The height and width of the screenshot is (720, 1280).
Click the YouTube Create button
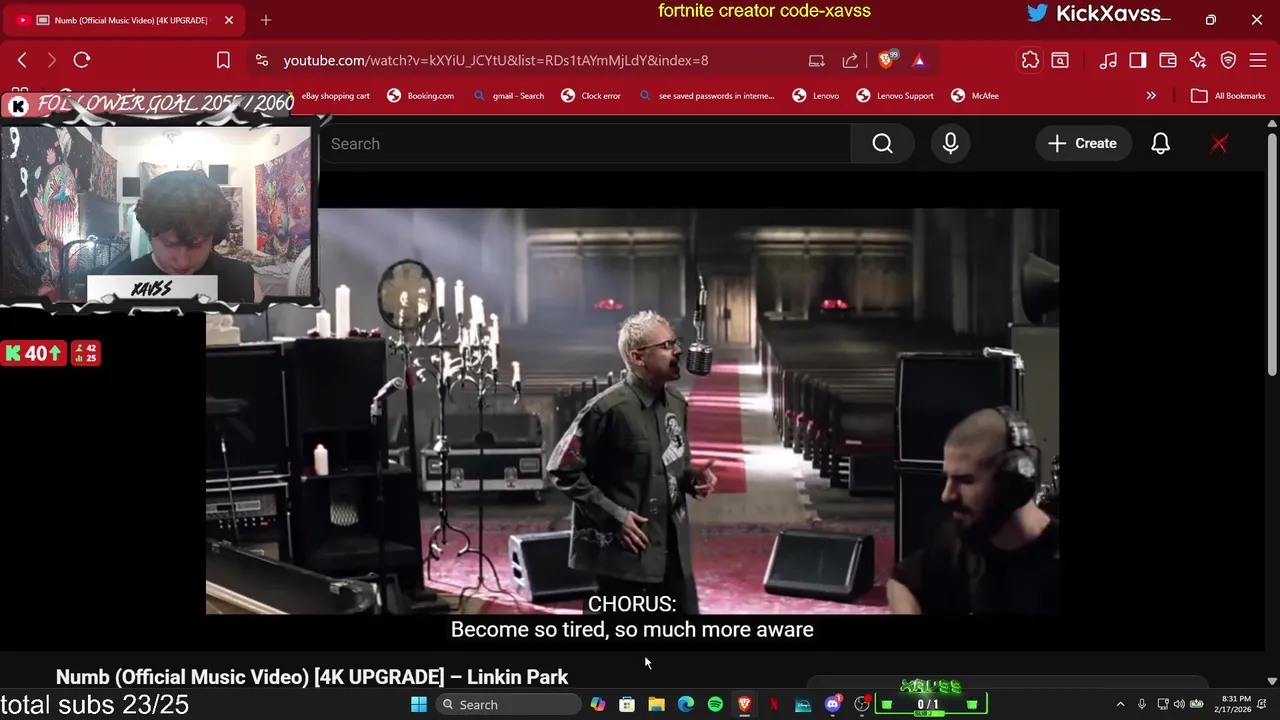(1082, 144)
